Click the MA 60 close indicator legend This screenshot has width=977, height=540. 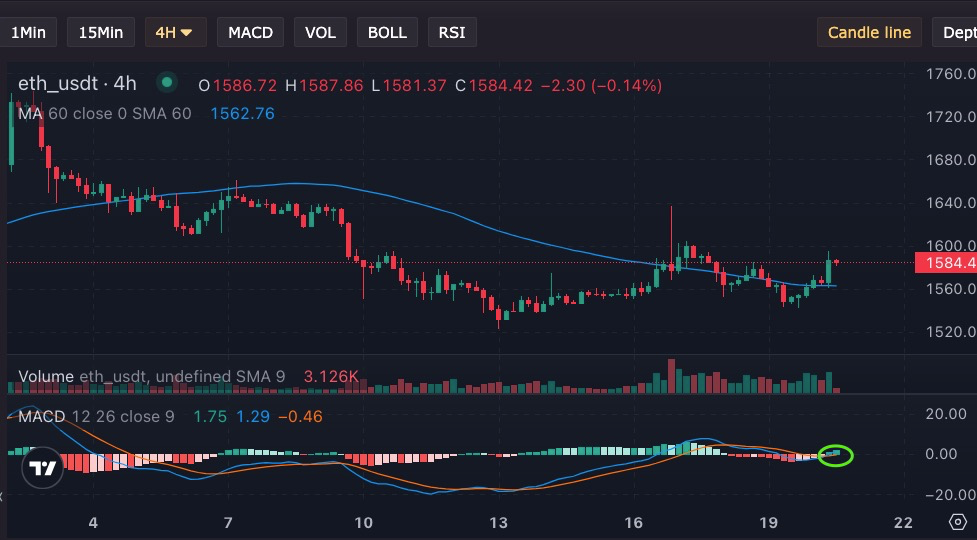[105, 113]
